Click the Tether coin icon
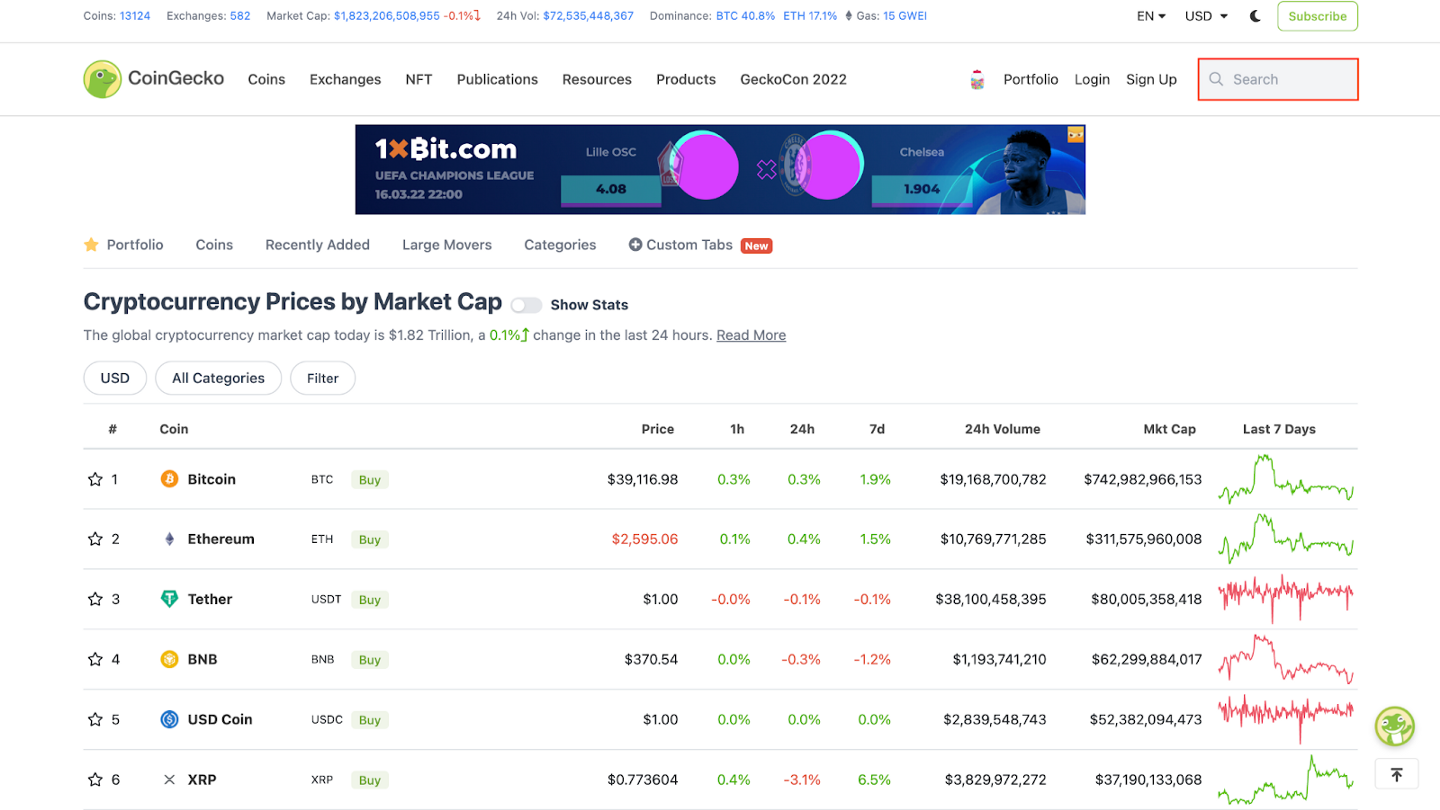The width and height of the screenshot is (1440, 810). pos(169,599)
